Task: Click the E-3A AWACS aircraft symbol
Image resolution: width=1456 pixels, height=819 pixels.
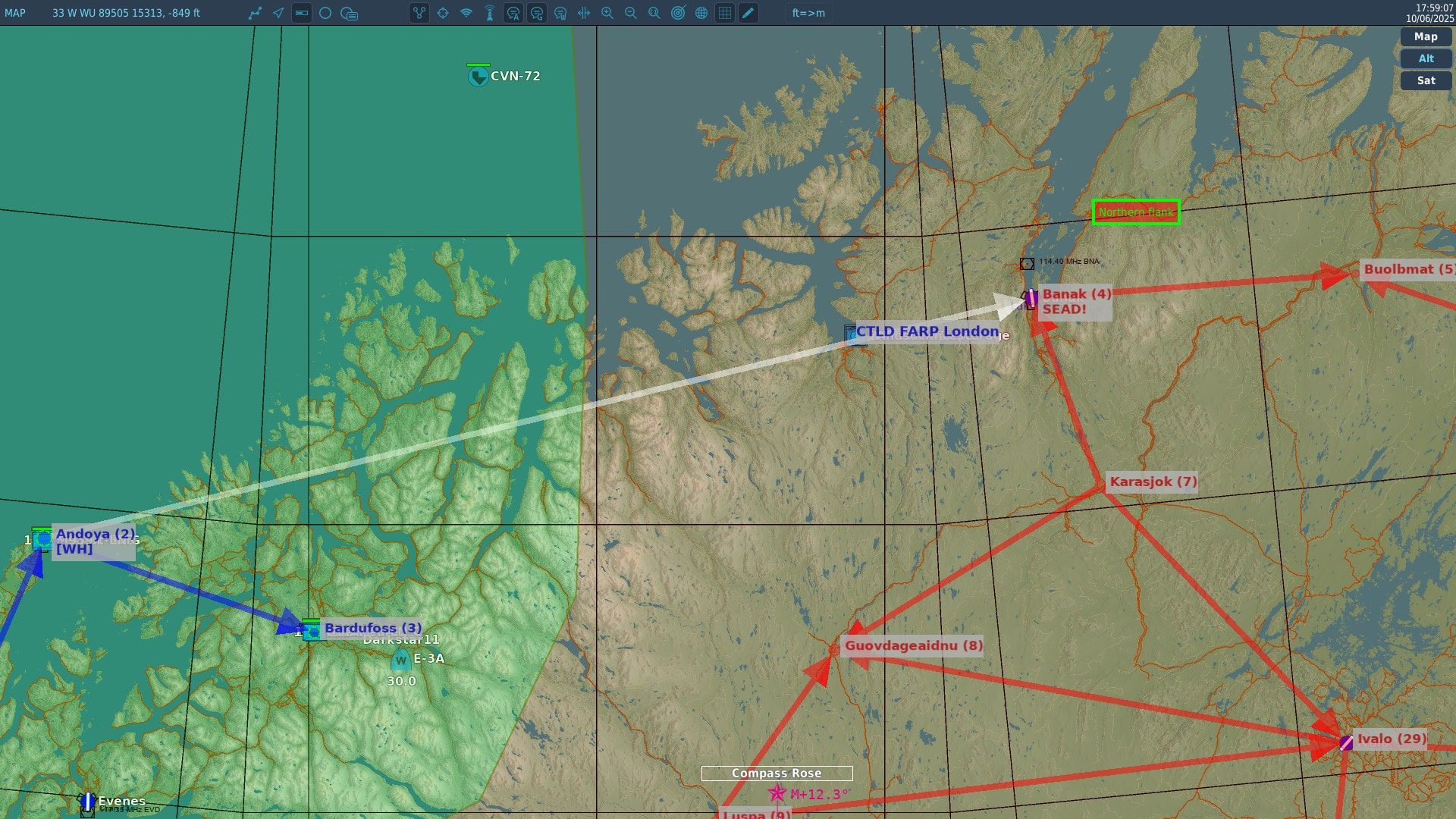Action: (401, 661)
